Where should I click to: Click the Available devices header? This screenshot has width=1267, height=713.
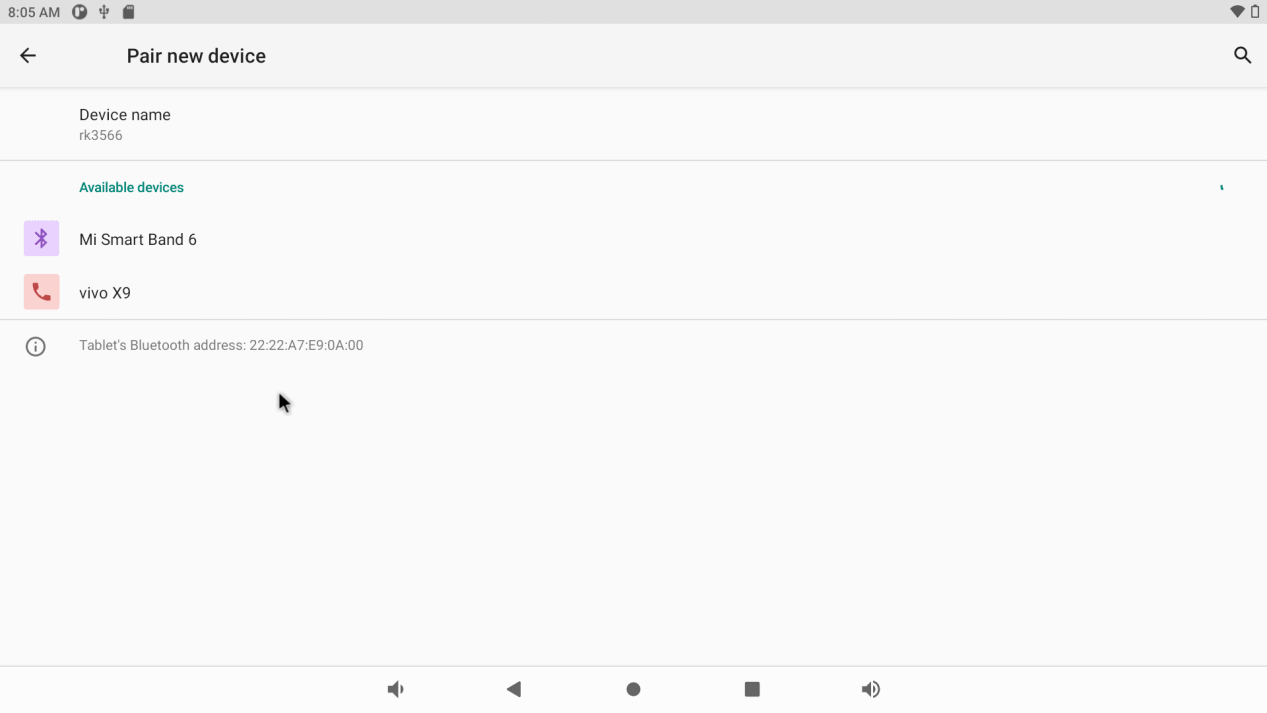pyautogui.click(x=131, y=188)
